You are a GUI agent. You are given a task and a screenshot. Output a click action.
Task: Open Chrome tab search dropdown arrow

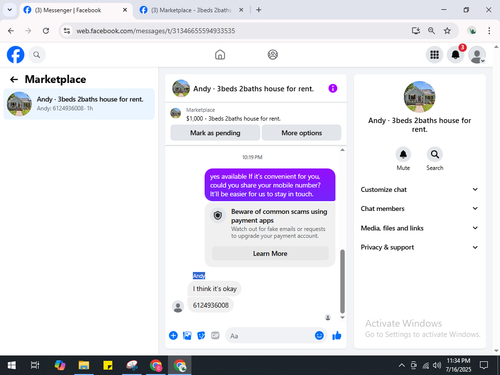pyautogui.click(x=10, y=10)
